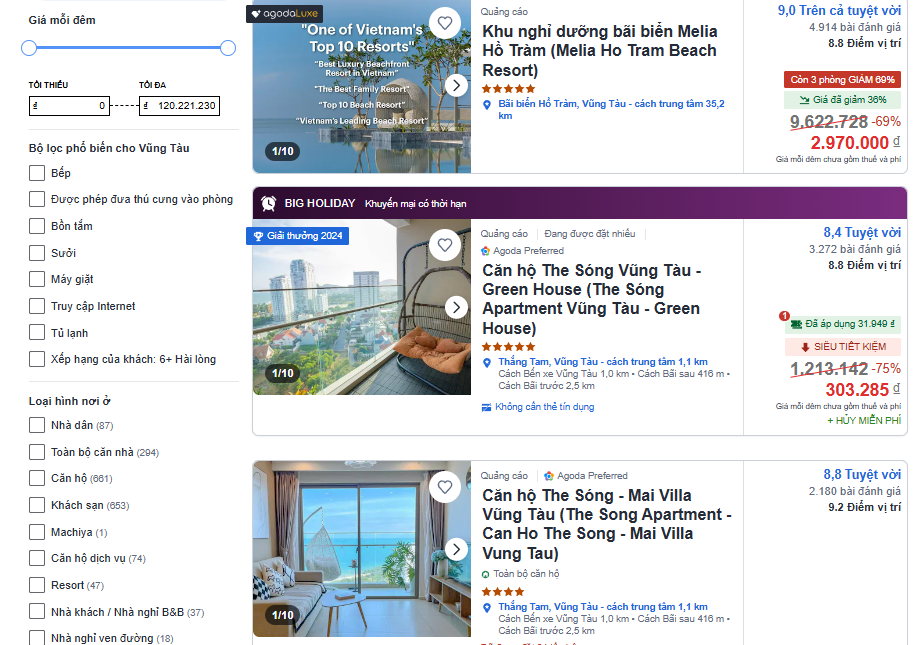
Task: Click map pin icon beside Bãi biển Hồ Tràm
Action: pyautogui.click(x=487, y=104)
